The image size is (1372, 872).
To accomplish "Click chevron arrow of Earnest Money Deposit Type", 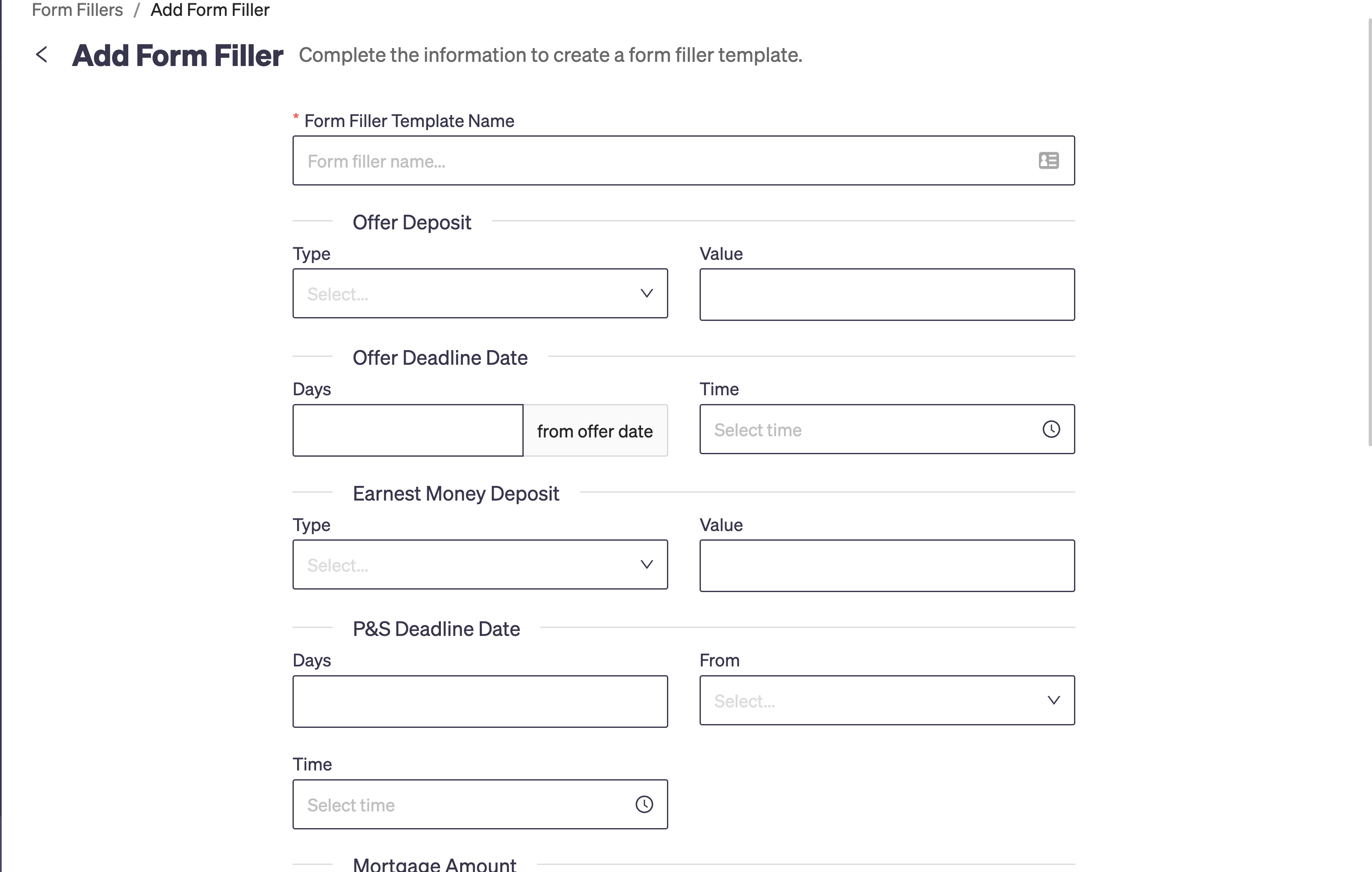I will click(x=646, y=564).
